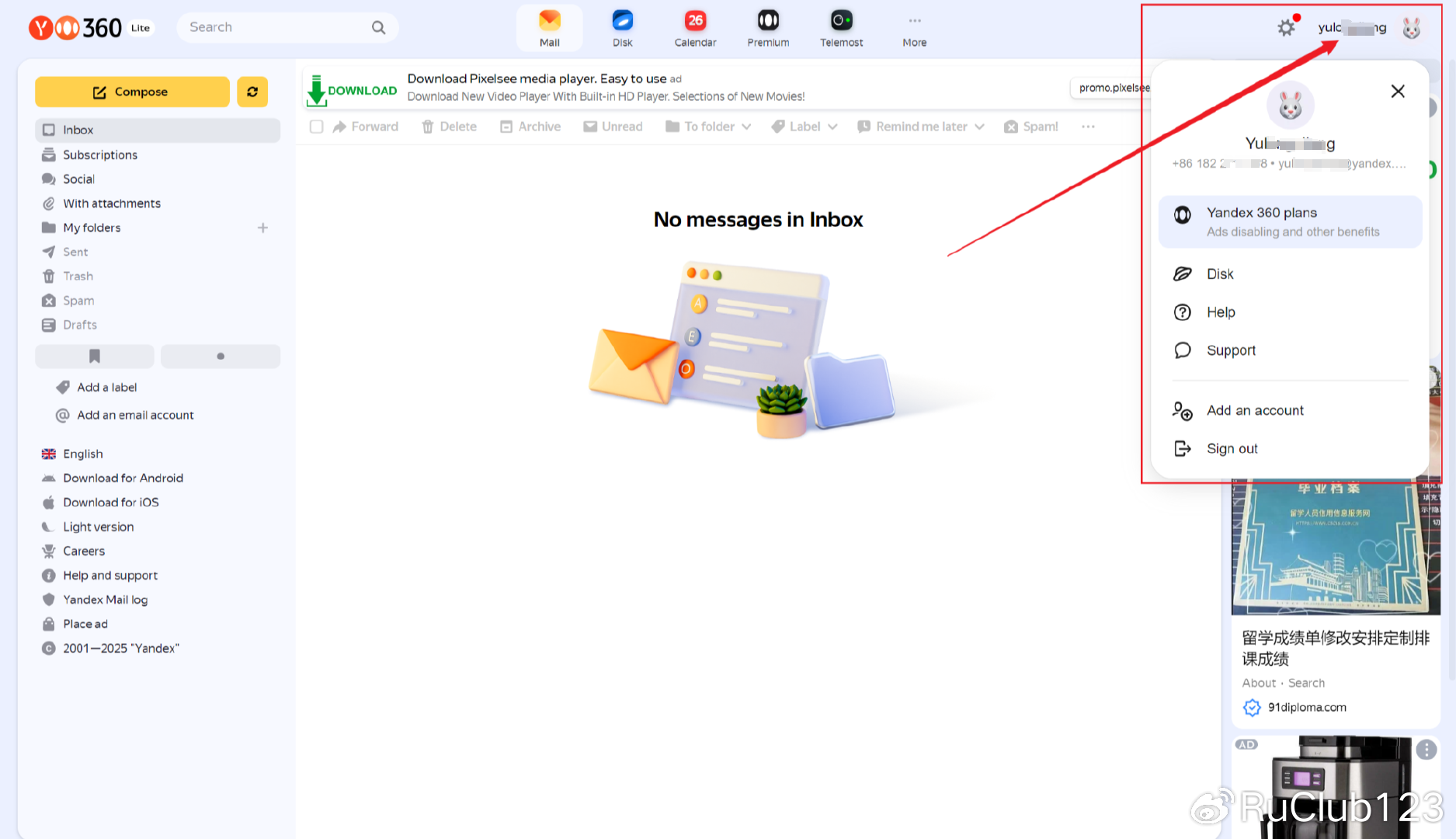Click the Delete toolbar button
Image resolution: width=1456 pixels, height=839 pixels.
click(449, 127)
